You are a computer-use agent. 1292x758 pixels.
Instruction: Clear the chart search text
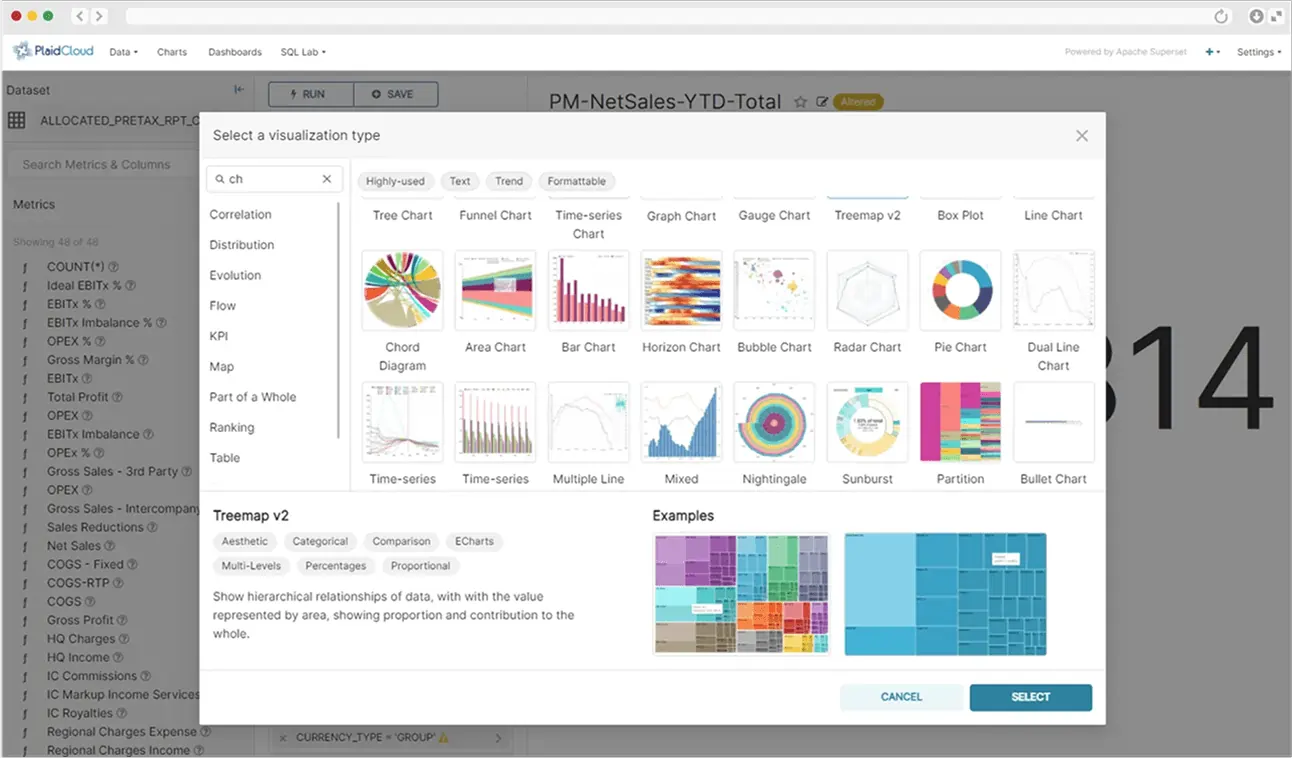tap(327, 179)
